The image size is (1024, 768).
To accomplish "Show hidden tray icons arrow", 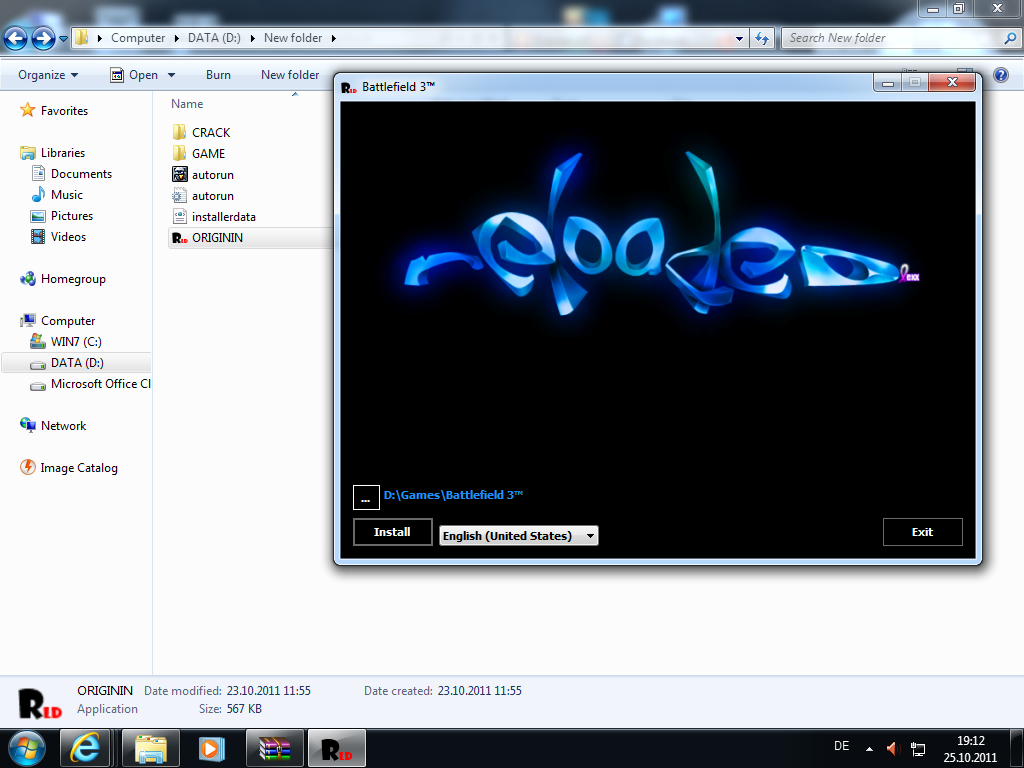I will [869, 748].
